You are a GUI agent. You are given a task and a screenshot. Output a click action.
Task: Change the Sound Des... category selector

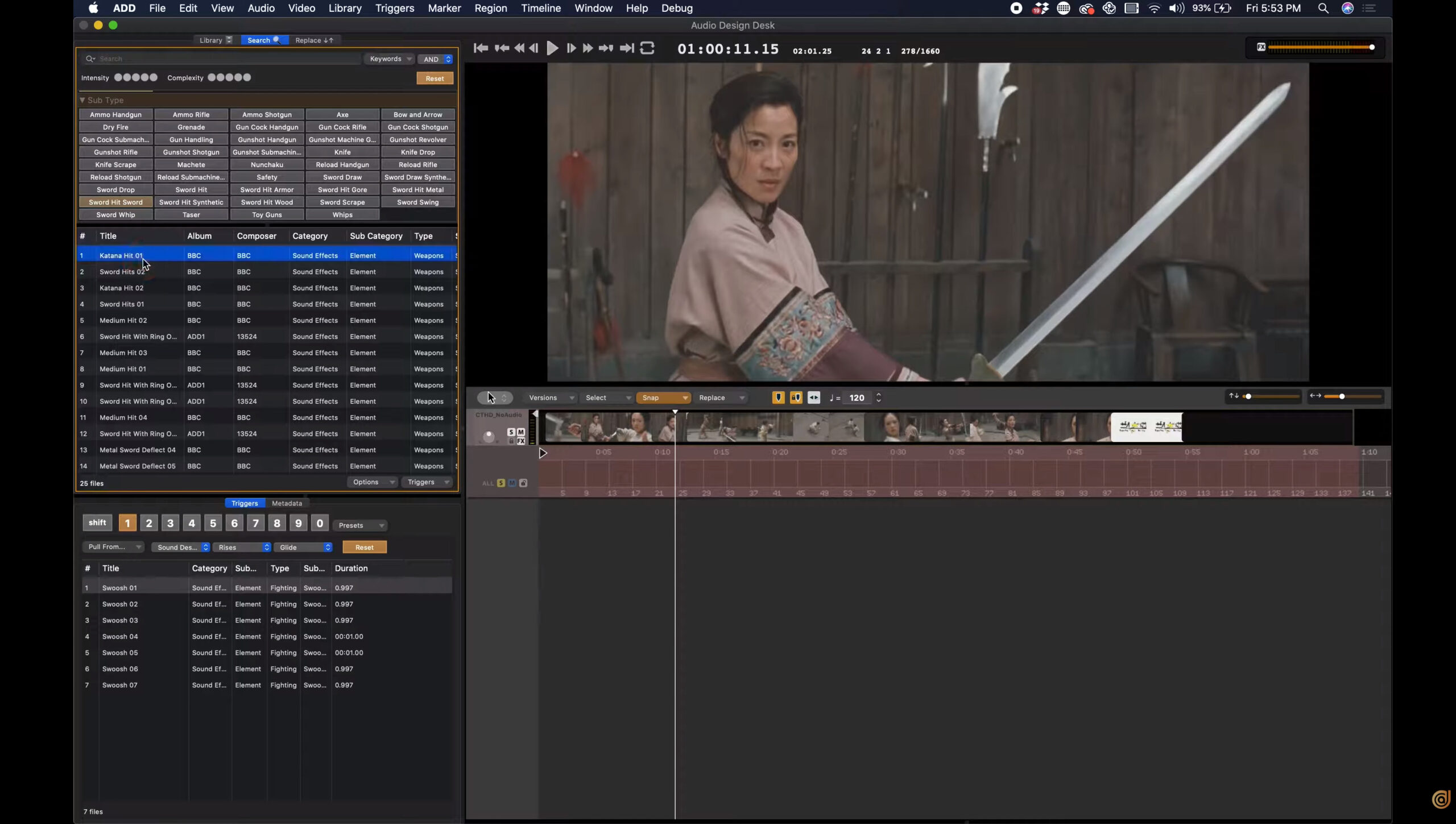click(181, 547)
